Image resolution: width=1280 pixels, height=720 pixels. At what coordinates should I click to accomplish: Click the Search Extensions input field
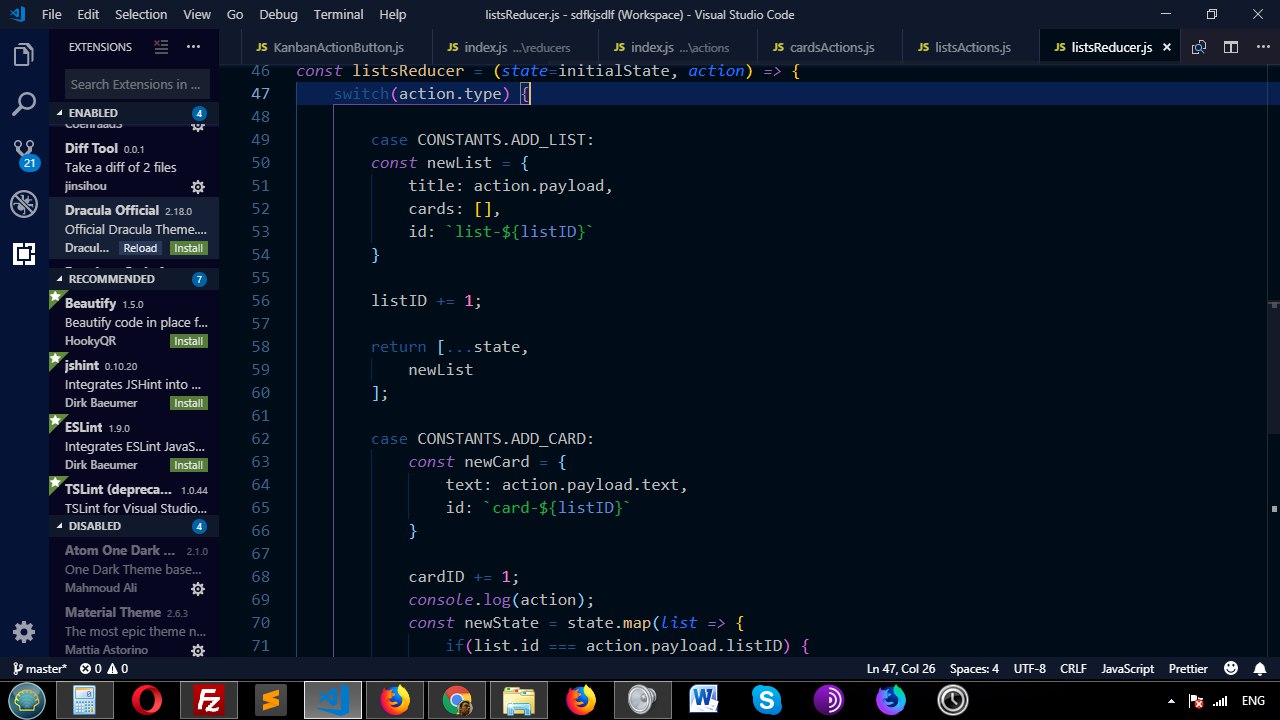click(x=137, y=84)
